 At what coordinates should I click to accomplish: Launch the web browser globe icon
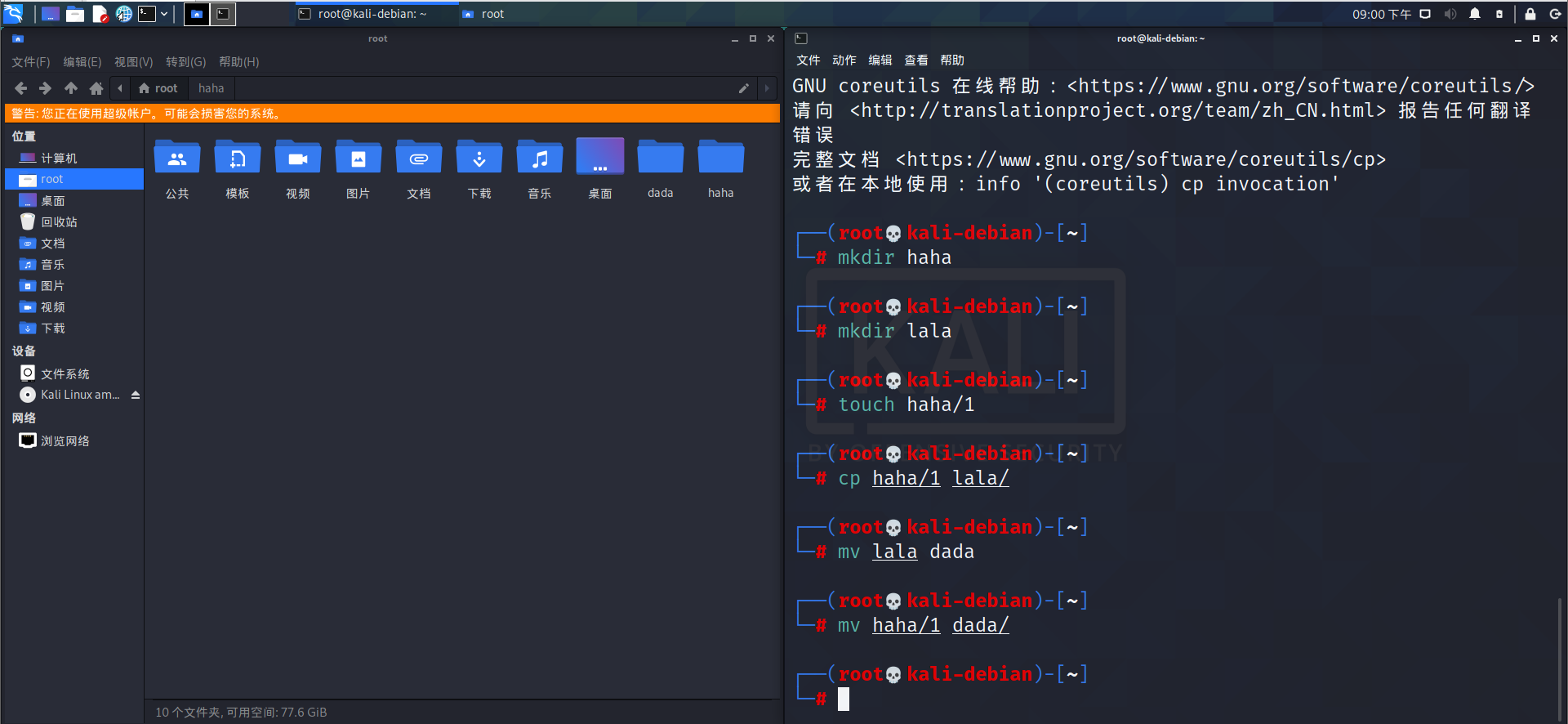(x=123, y=14)
